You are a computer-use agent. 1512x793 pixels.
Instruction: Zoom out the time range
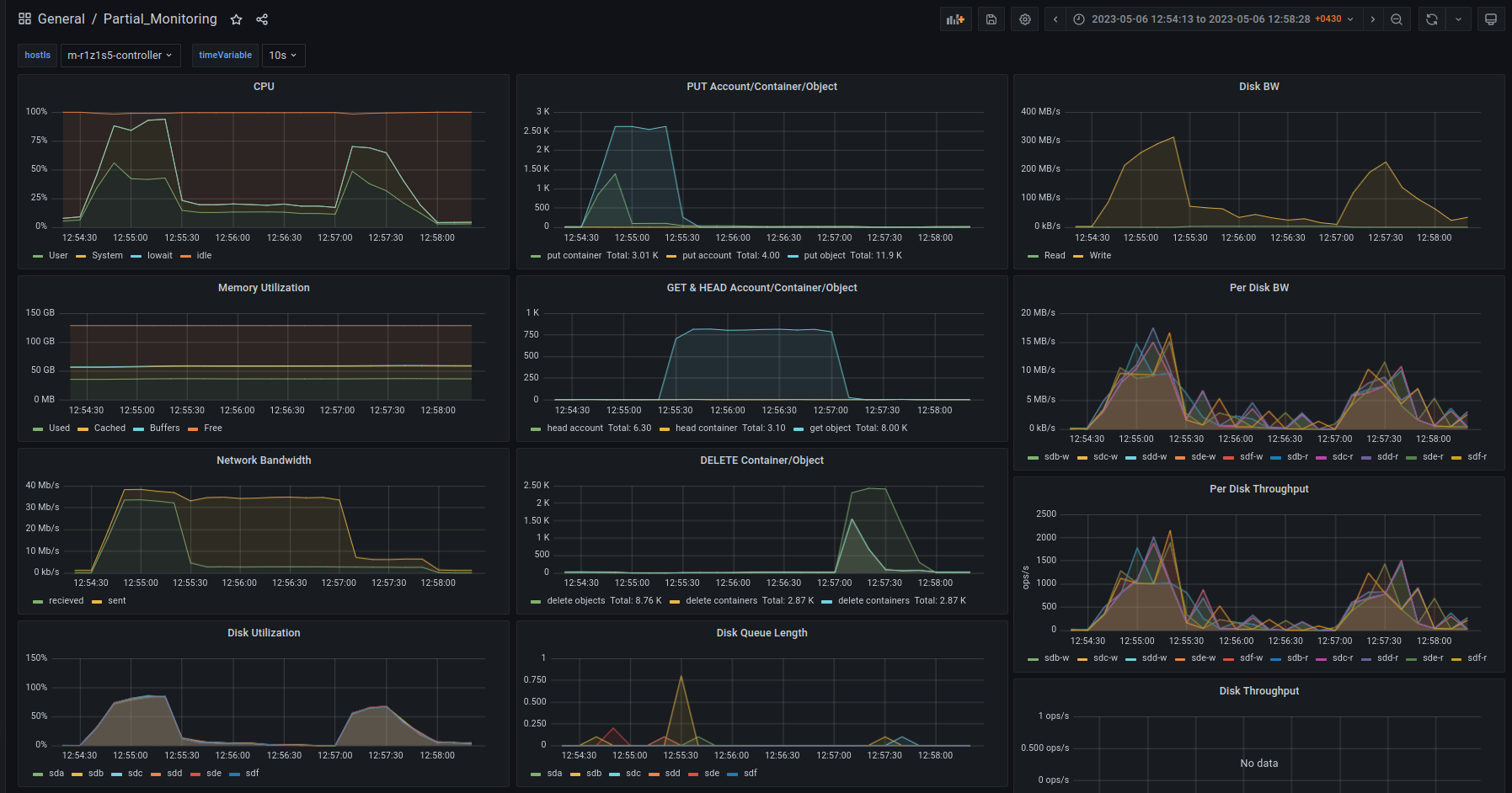(1397, 19)
